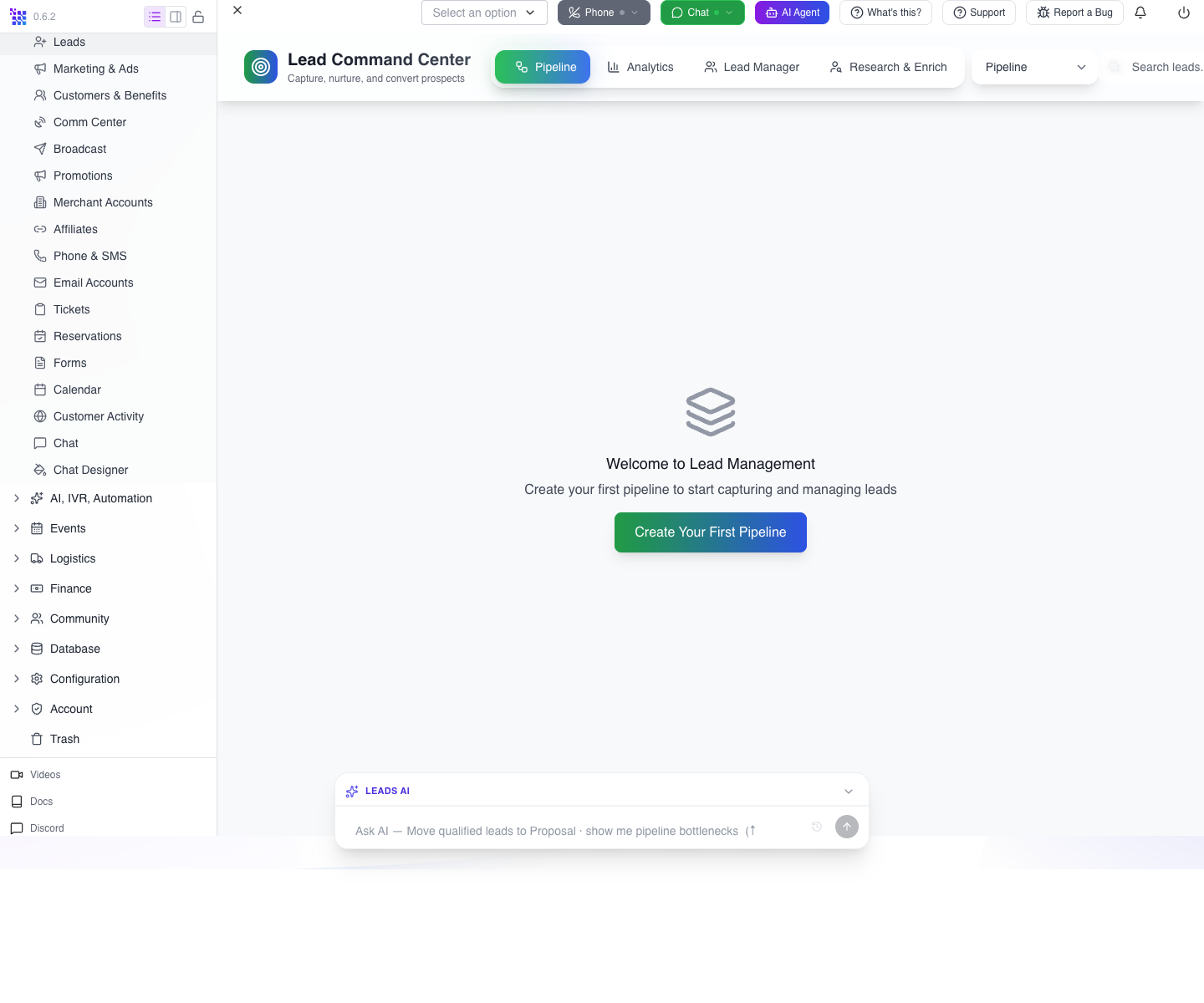Expand the Finance section
Image resolution: width=1204 pixels, height=1003 pixels.
click(x=17, y=588)
